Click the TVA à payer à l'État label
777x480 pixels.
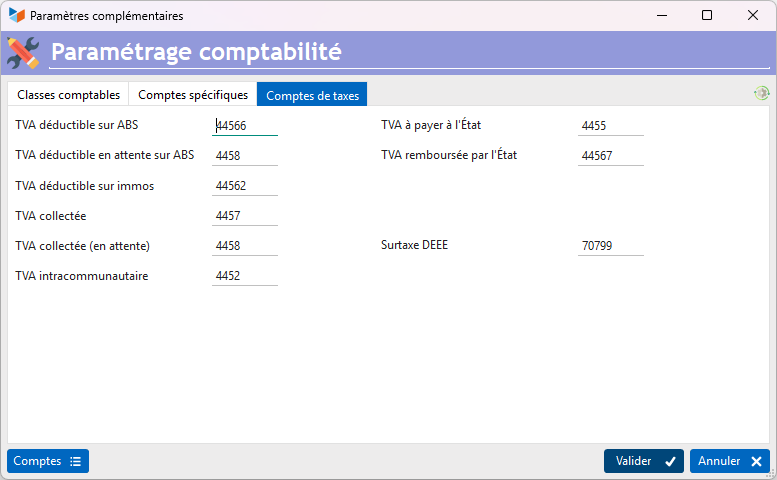(431, 125)
